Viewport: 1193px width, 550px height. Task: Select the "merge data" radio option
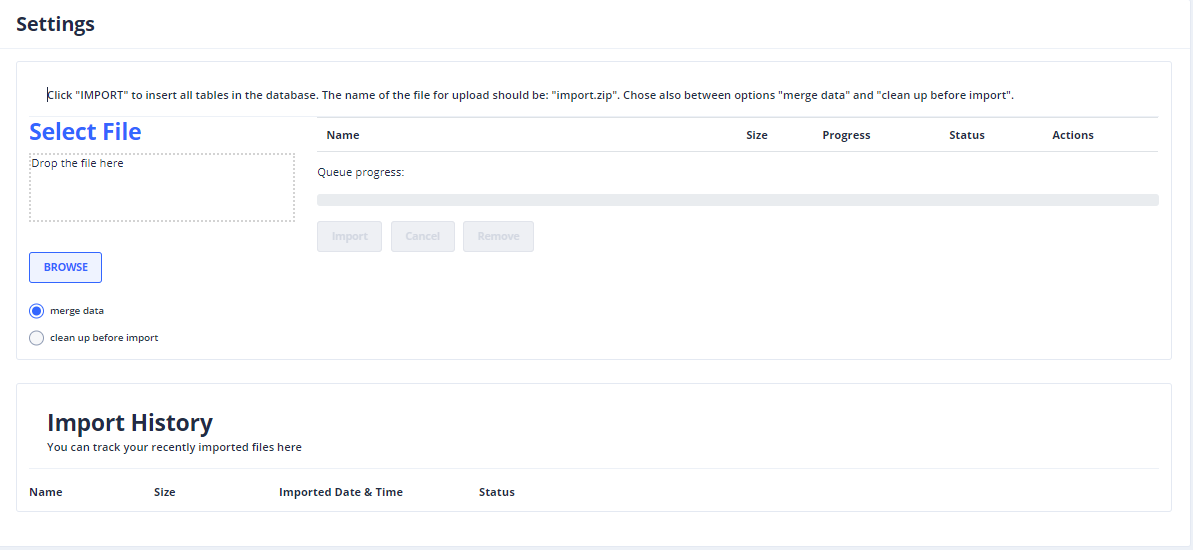click(x=37, y=311)
